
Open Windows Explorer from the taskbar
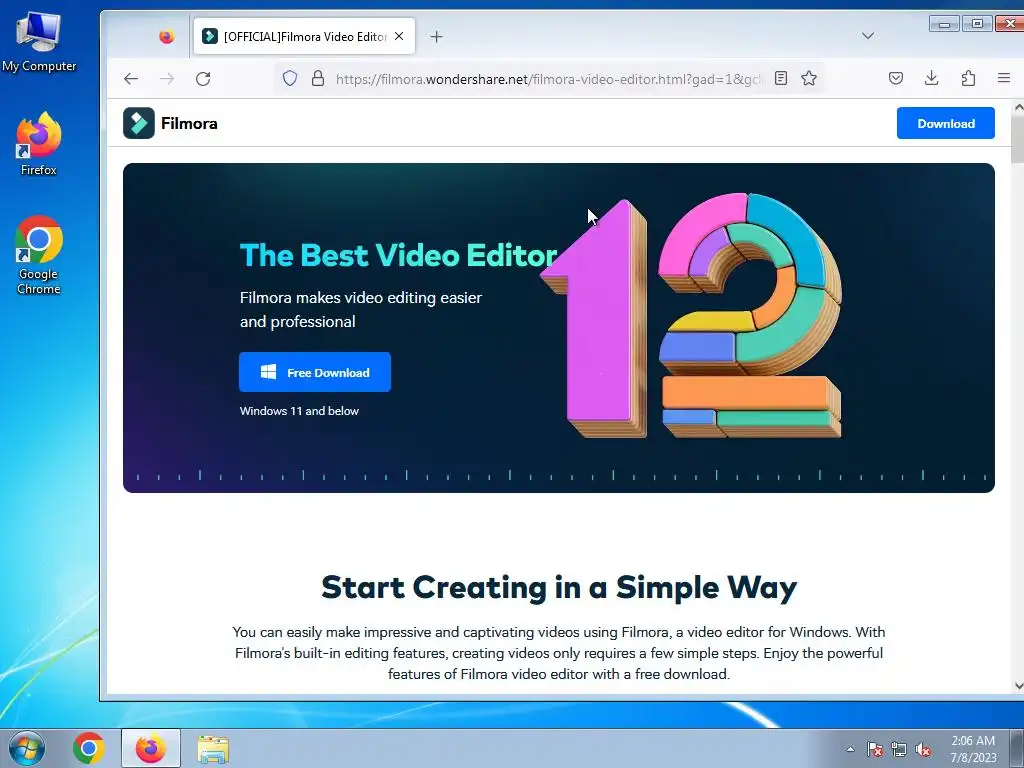point(213,749)
